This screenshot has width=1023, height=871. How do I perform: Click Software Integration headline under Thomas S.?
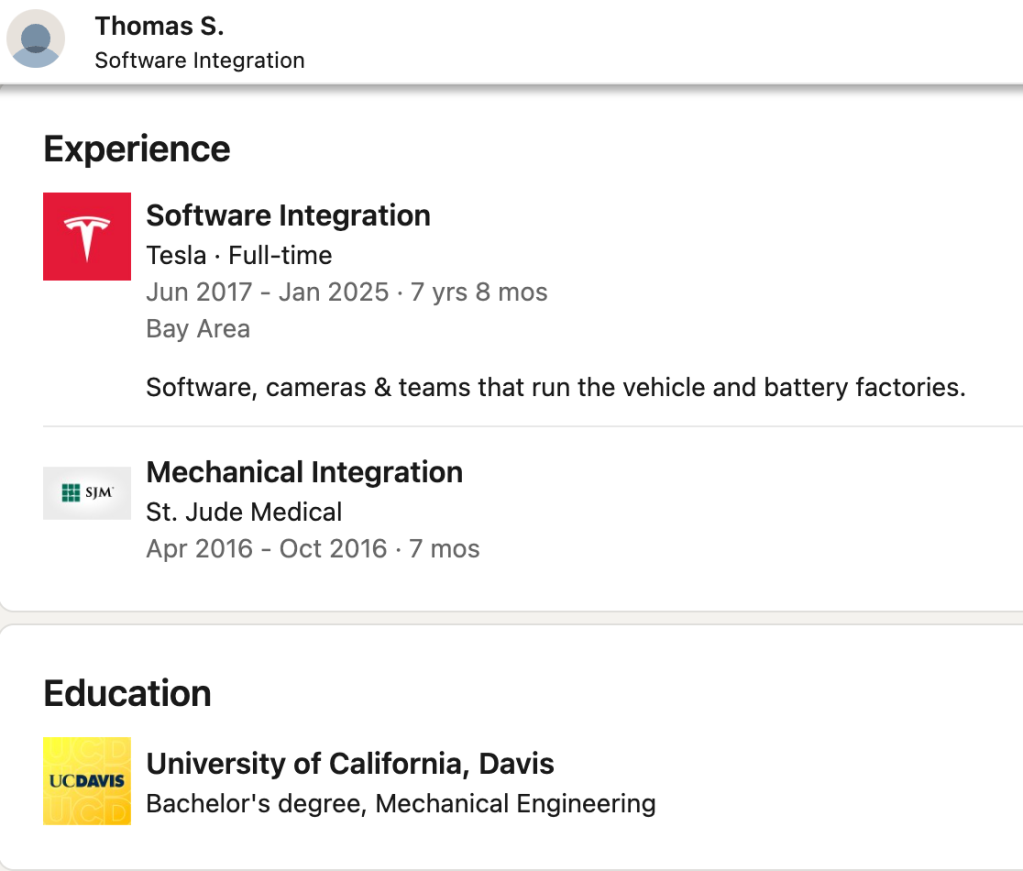point(199,60)
